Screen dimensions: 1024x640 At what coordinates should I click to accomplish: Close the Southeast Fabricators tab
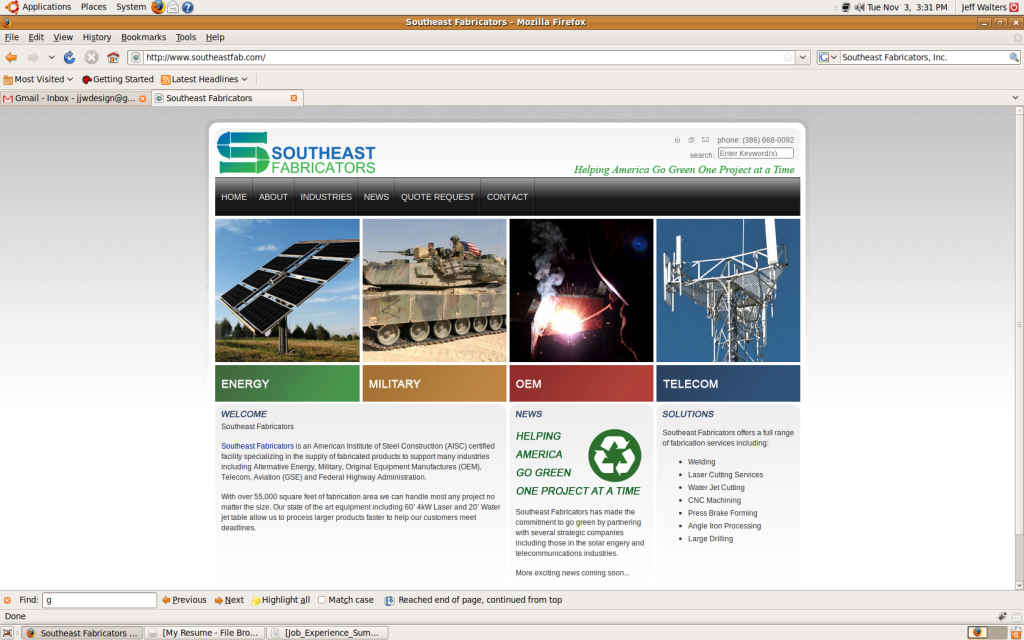(x=294, y=98)
